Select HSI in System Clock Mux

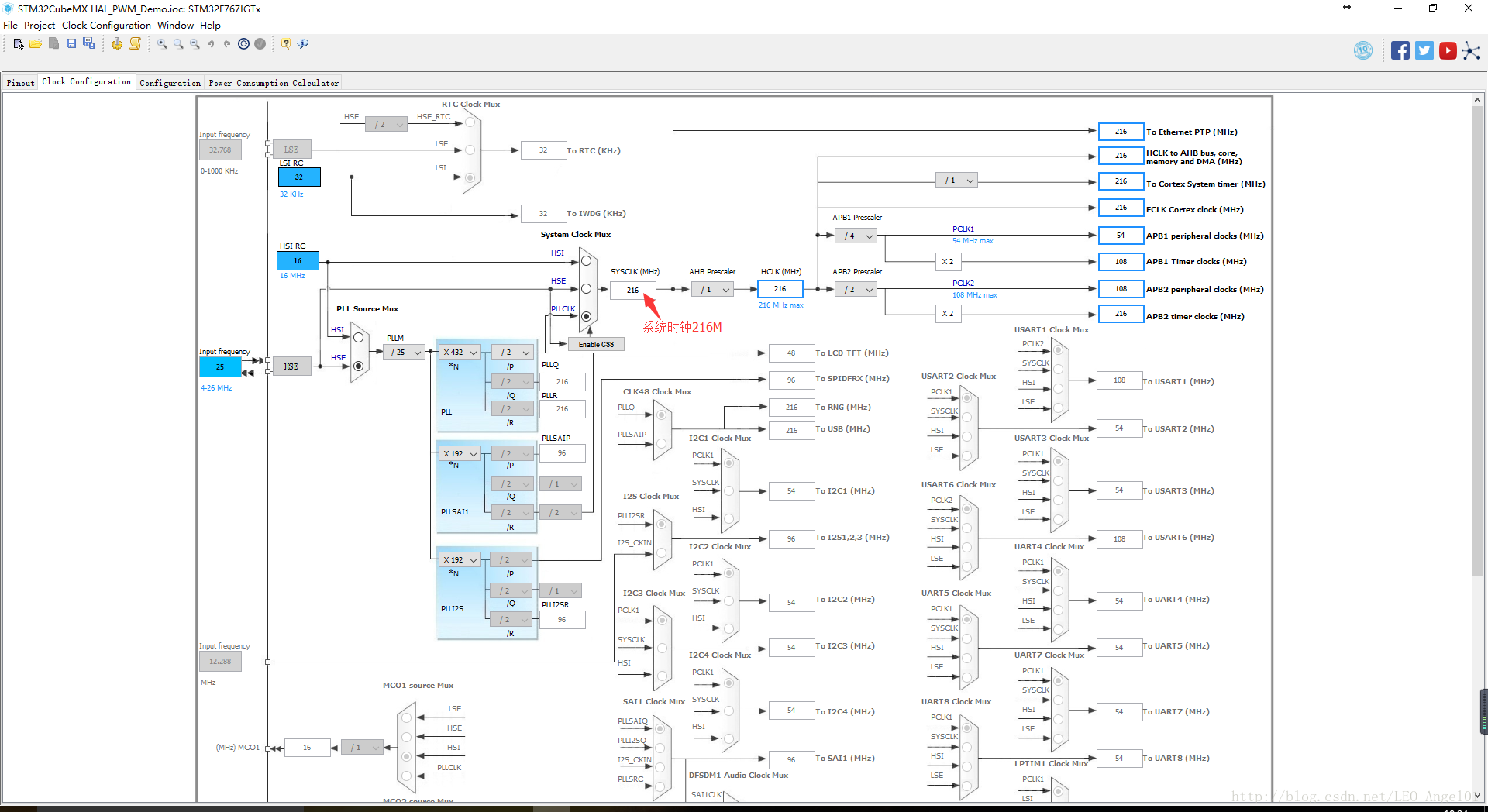tap(586, 261)
